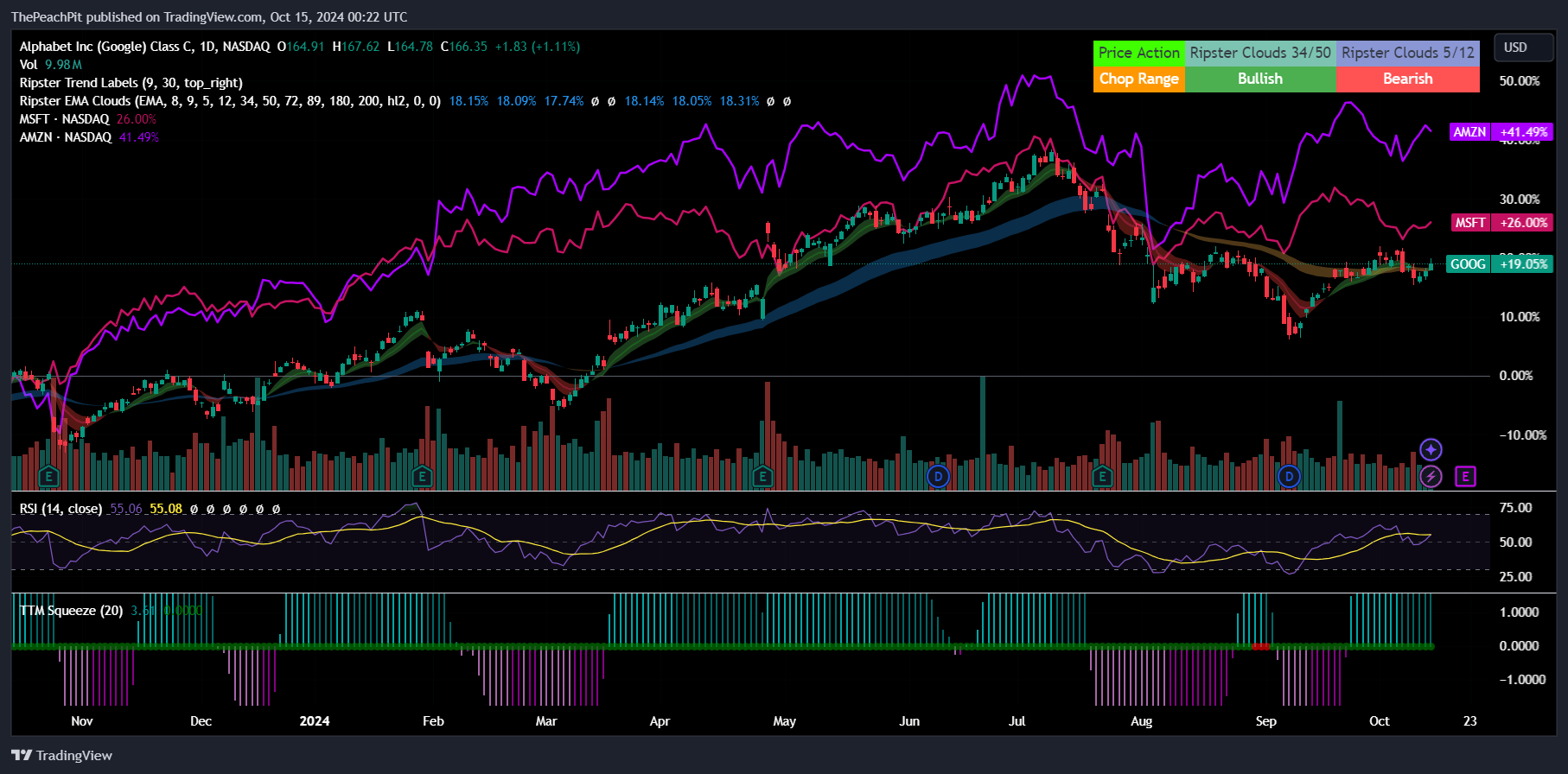Click the red Bearish cell
The width and height of the screenshot is (1568, 774).
pos(1408,79)
